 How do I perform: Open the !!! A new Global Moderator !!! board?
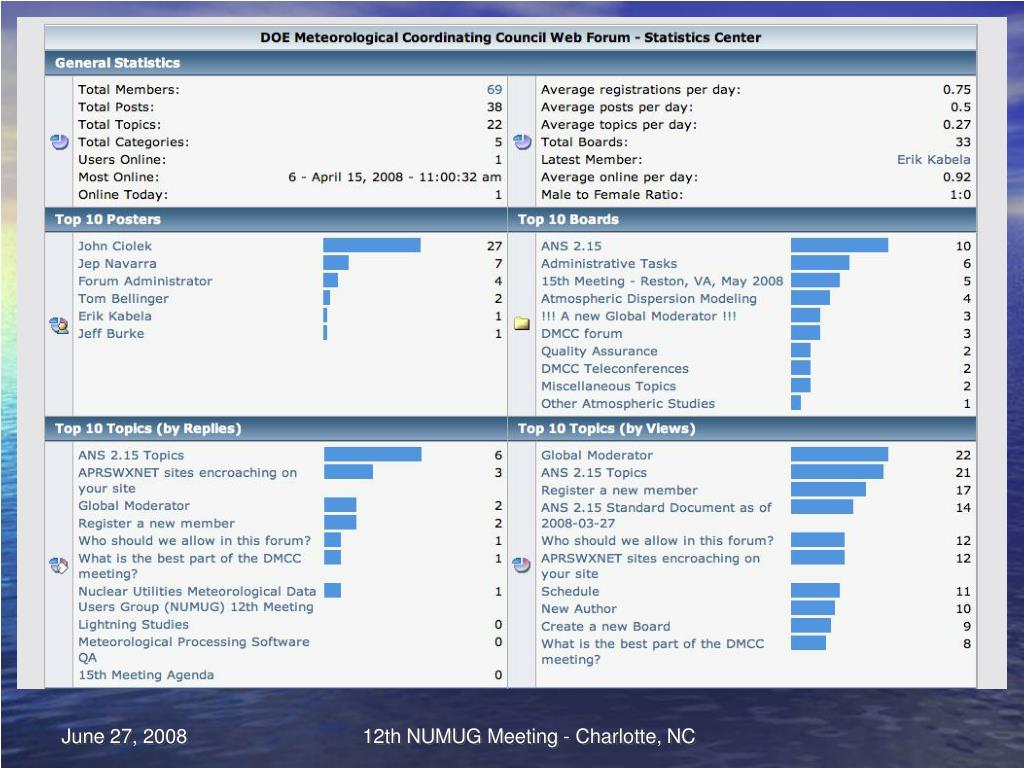pyautogui.click(x=639, y=316)
